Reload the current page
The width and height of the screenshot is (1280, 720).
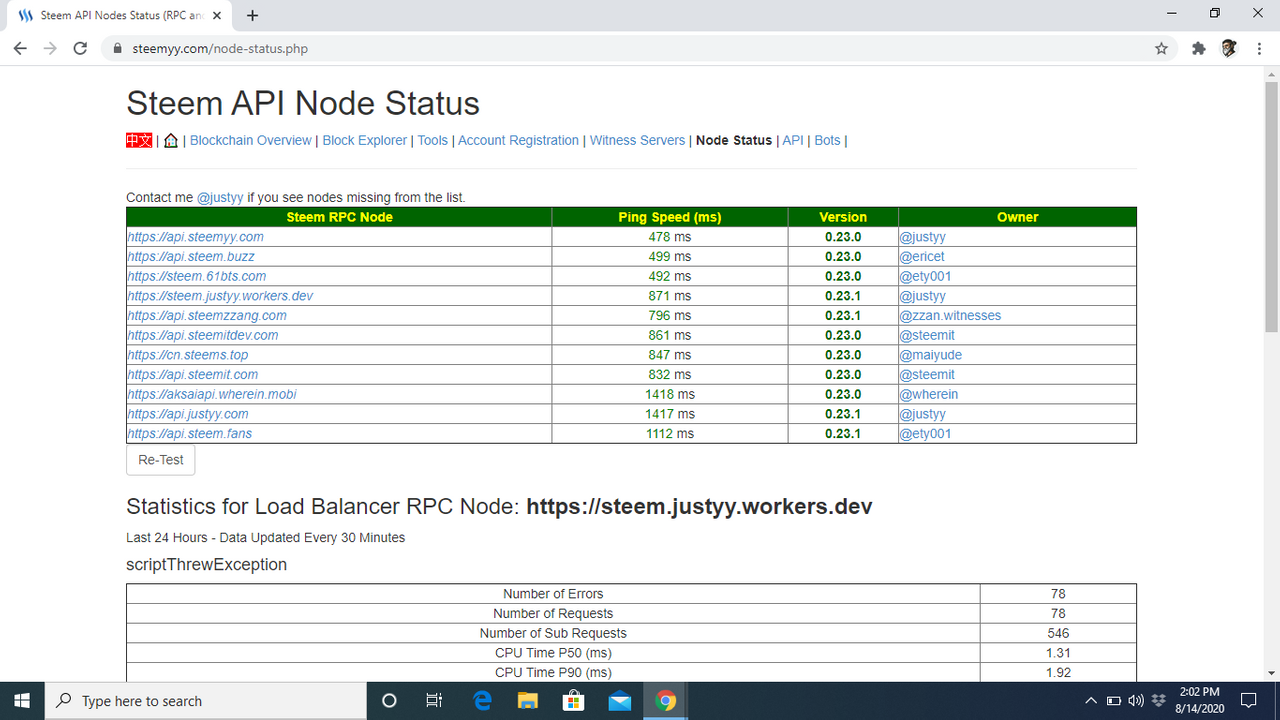(81, 48)
